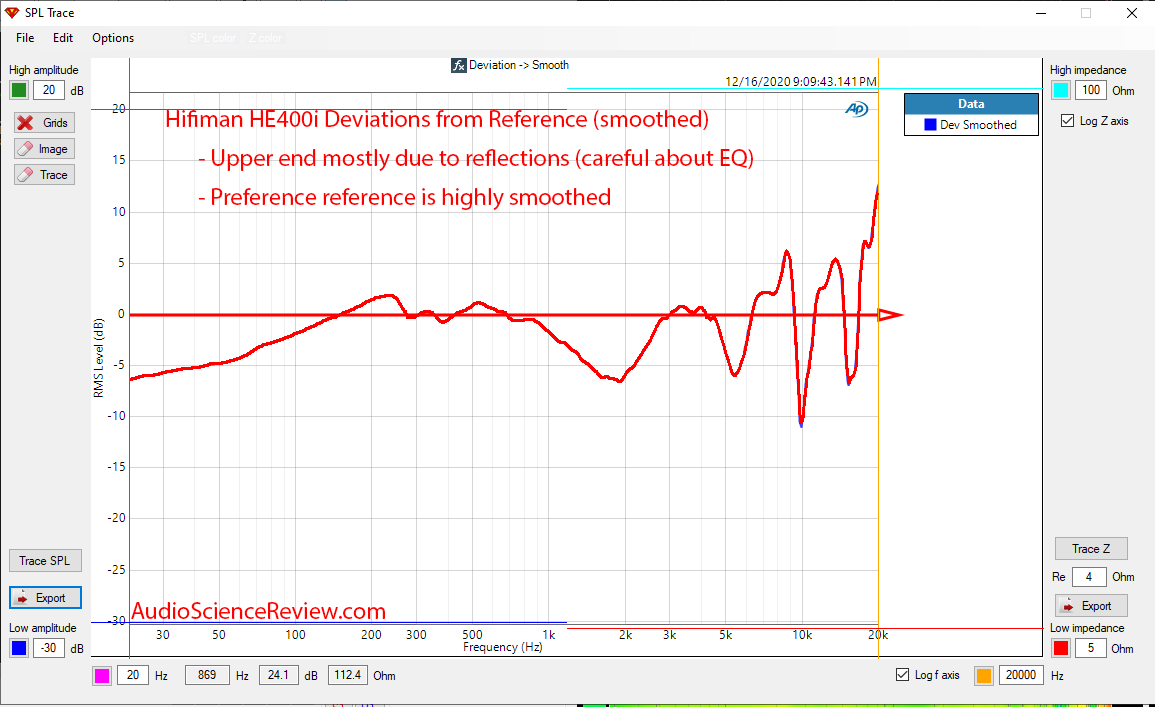
Task: Click the cursor impedance readout 112.4
Action: click(348, 675)
